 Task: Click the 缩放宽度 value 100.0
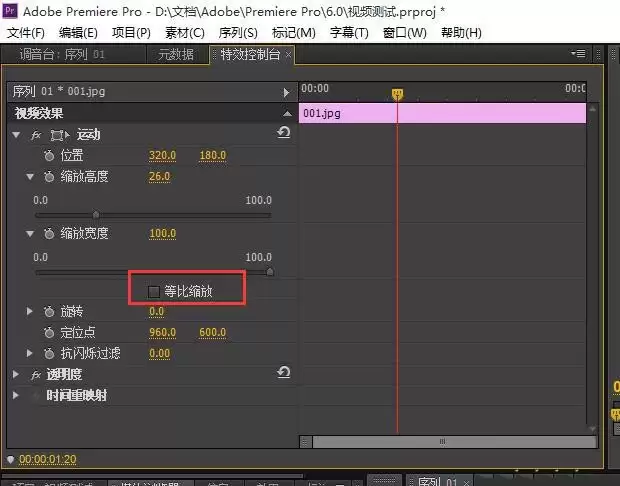(x=163, y=233)
